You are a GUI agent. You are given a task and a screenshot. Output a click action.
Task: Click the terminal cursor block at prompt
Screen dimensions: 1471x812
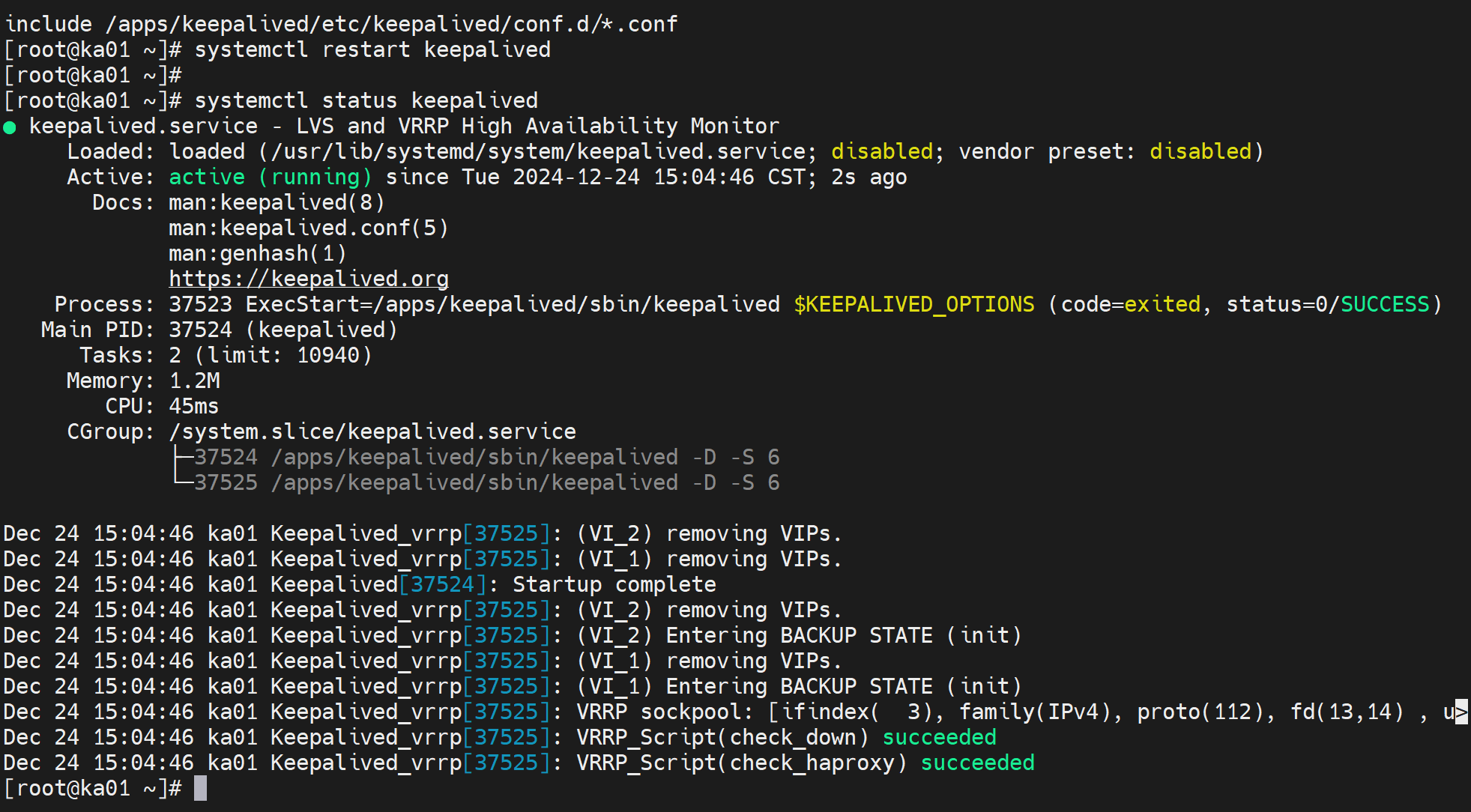(200, 788)
